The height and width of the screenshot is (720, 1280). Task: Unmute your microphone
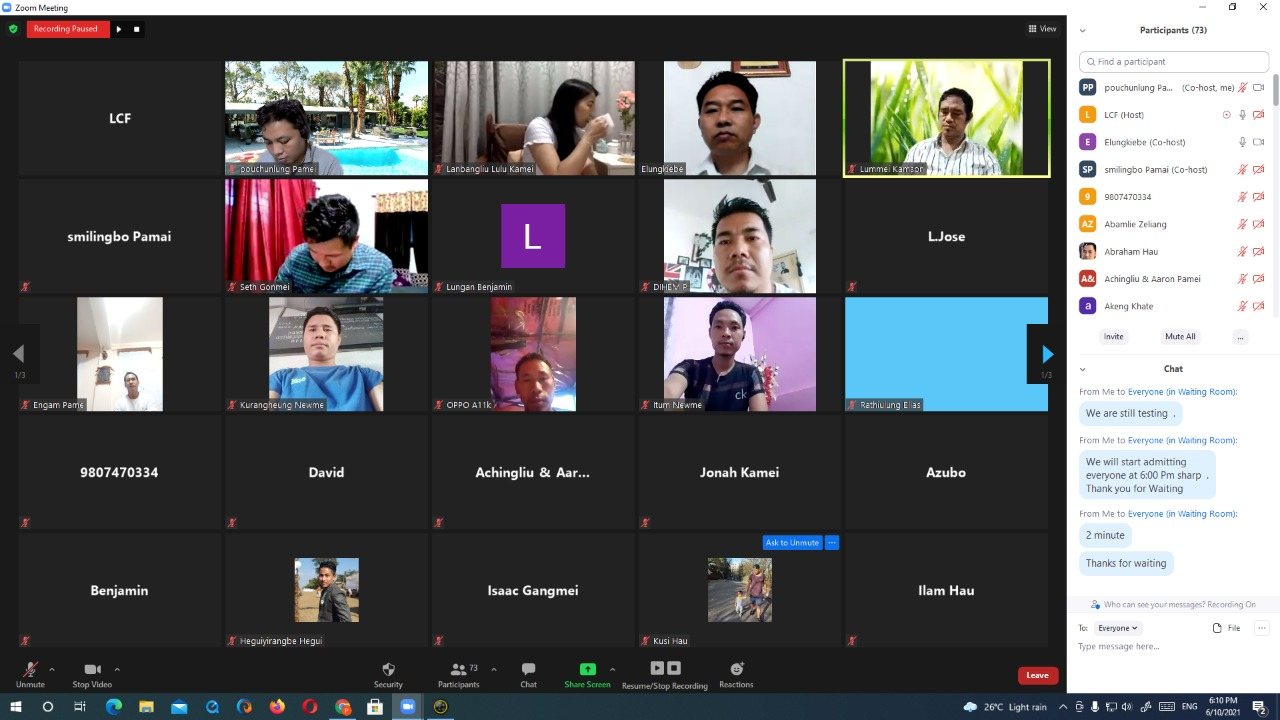[30, 670]
